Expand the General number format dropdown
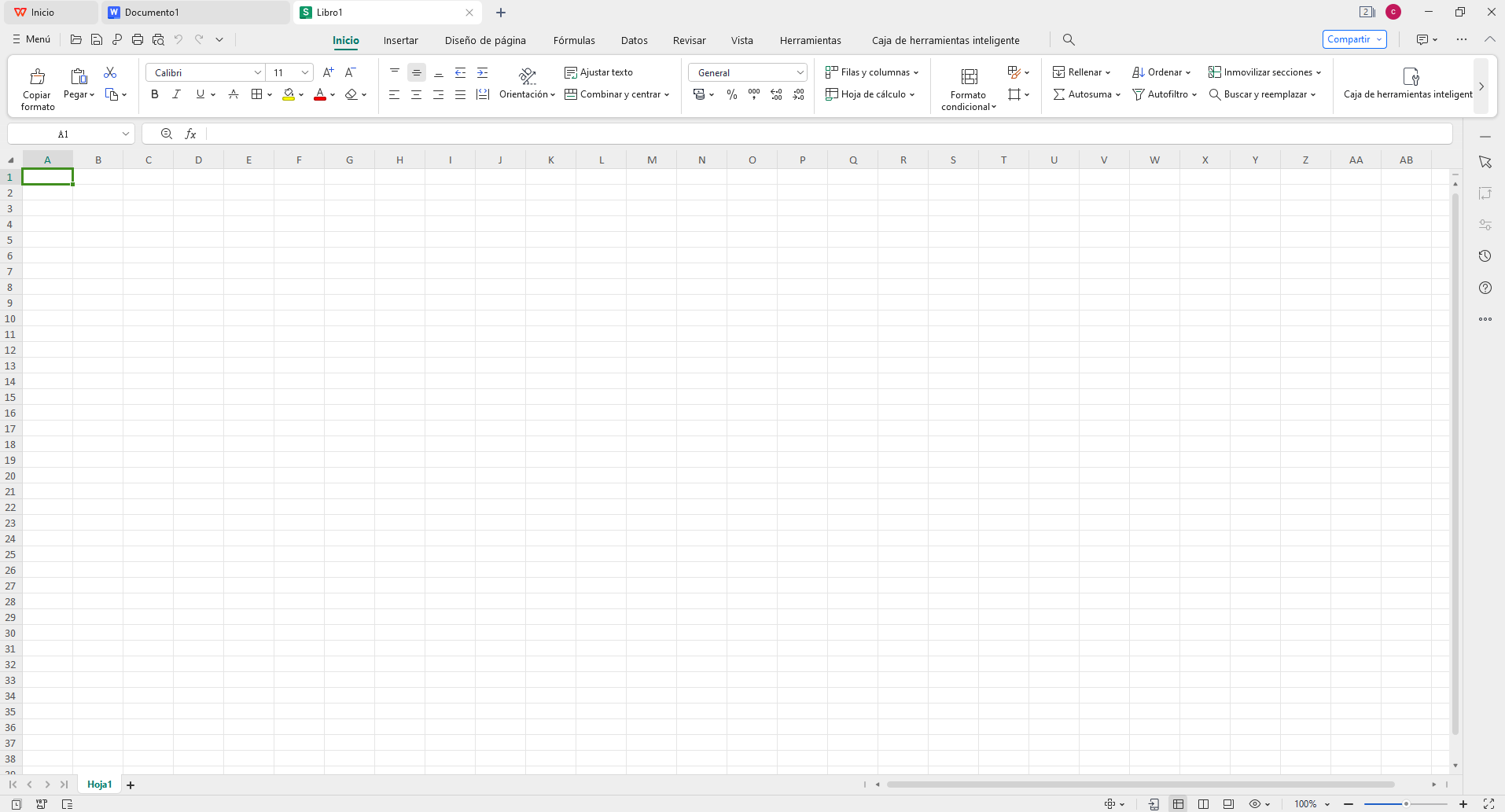This screenshot has height=812, width=1505. pos(747,72)
